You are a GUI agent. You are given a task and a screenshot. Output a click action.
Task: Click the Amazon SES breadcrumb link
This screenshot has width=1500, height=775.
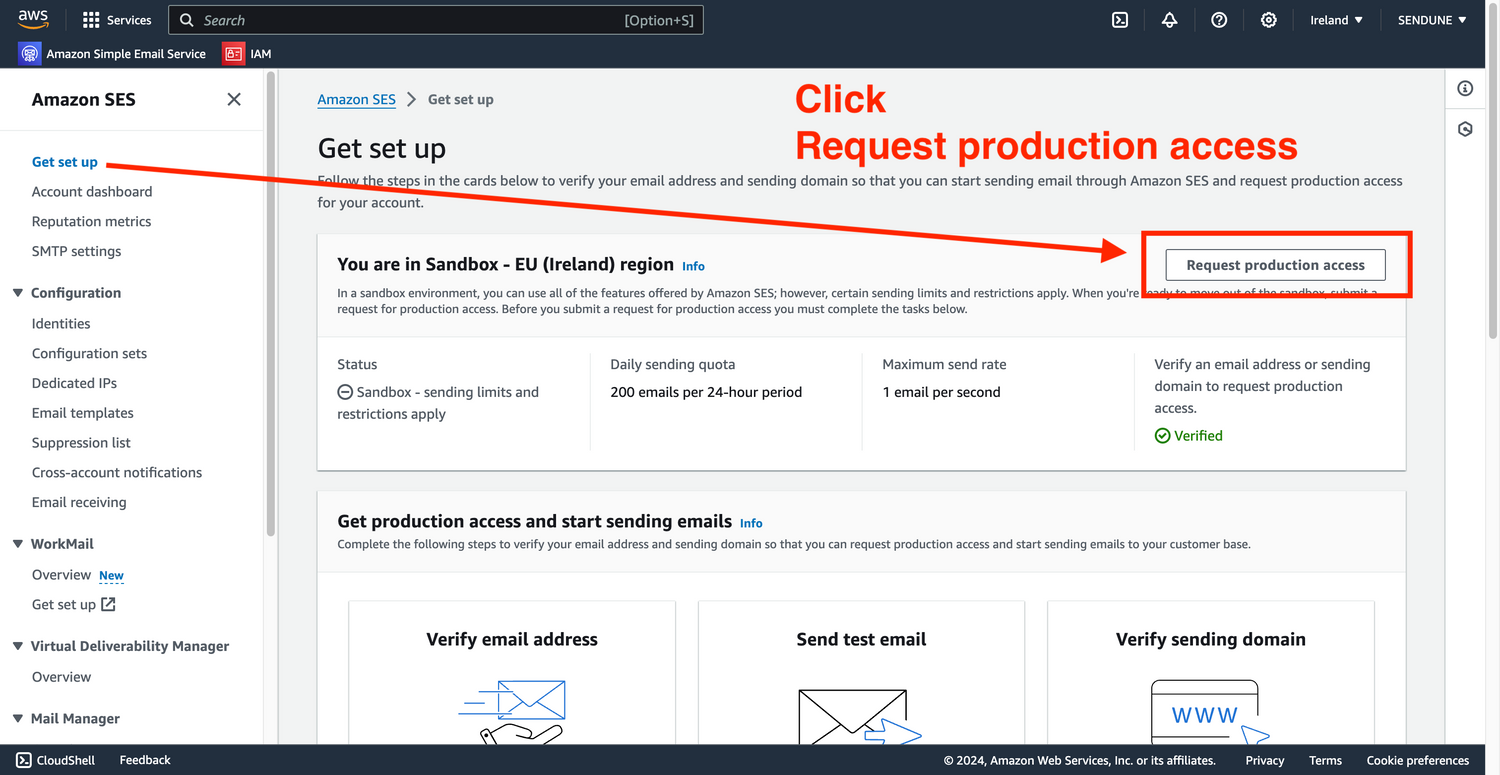pos(356,99)
